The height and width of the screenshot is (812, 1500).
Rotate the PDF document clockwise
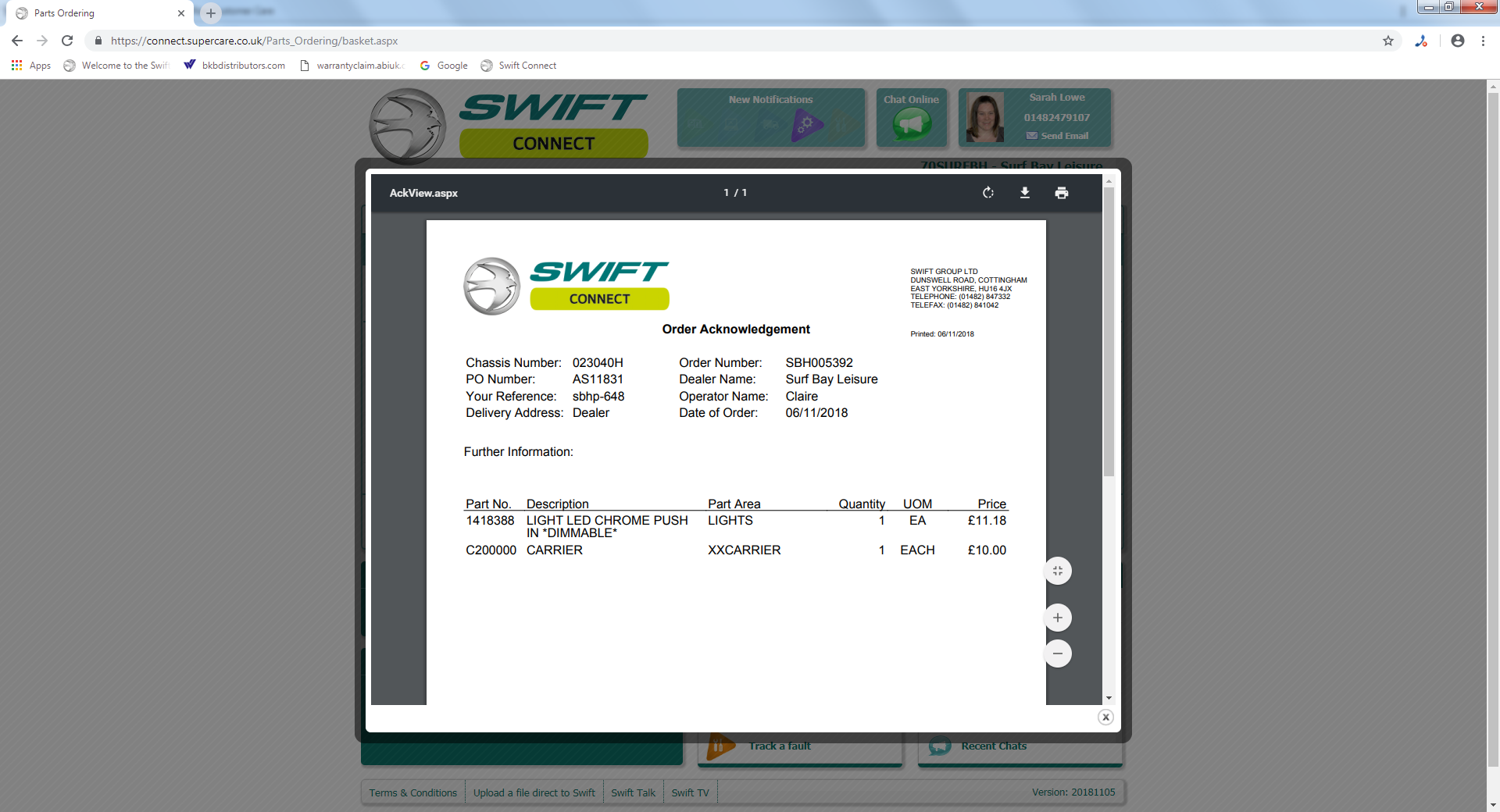[x=988, y=193]
